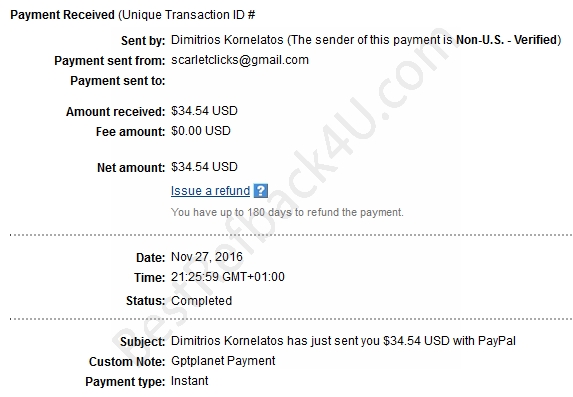Click the Gptplanet Payment custom note

[223, 361]
